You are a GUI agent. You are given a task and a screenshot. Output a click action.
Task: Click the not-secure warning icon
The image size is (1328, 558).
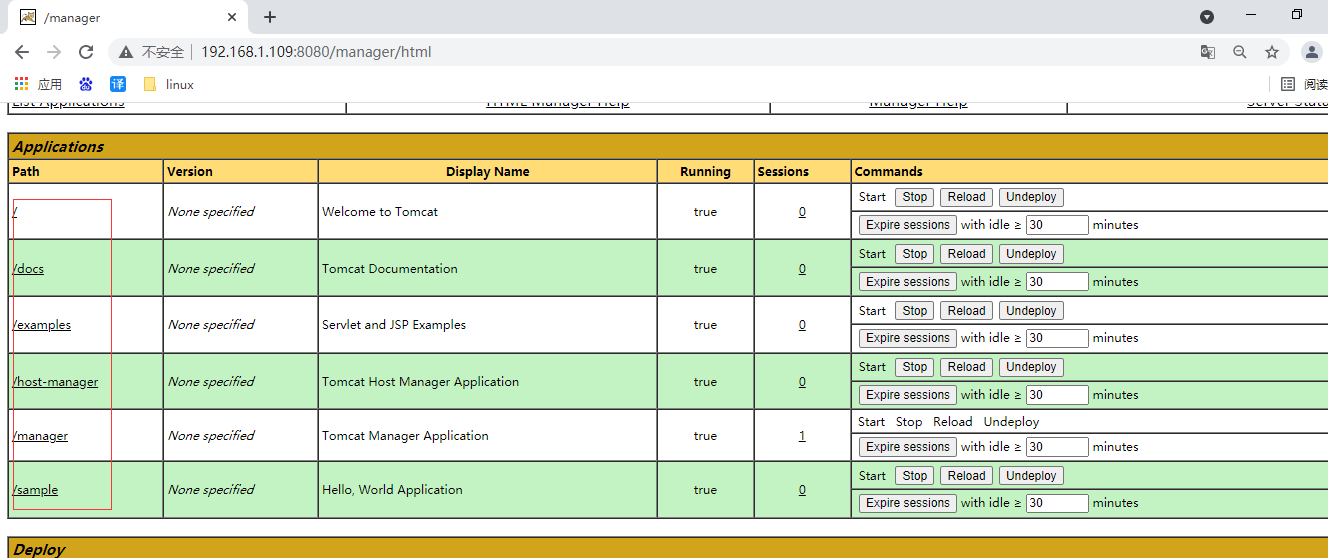[126, 52]
